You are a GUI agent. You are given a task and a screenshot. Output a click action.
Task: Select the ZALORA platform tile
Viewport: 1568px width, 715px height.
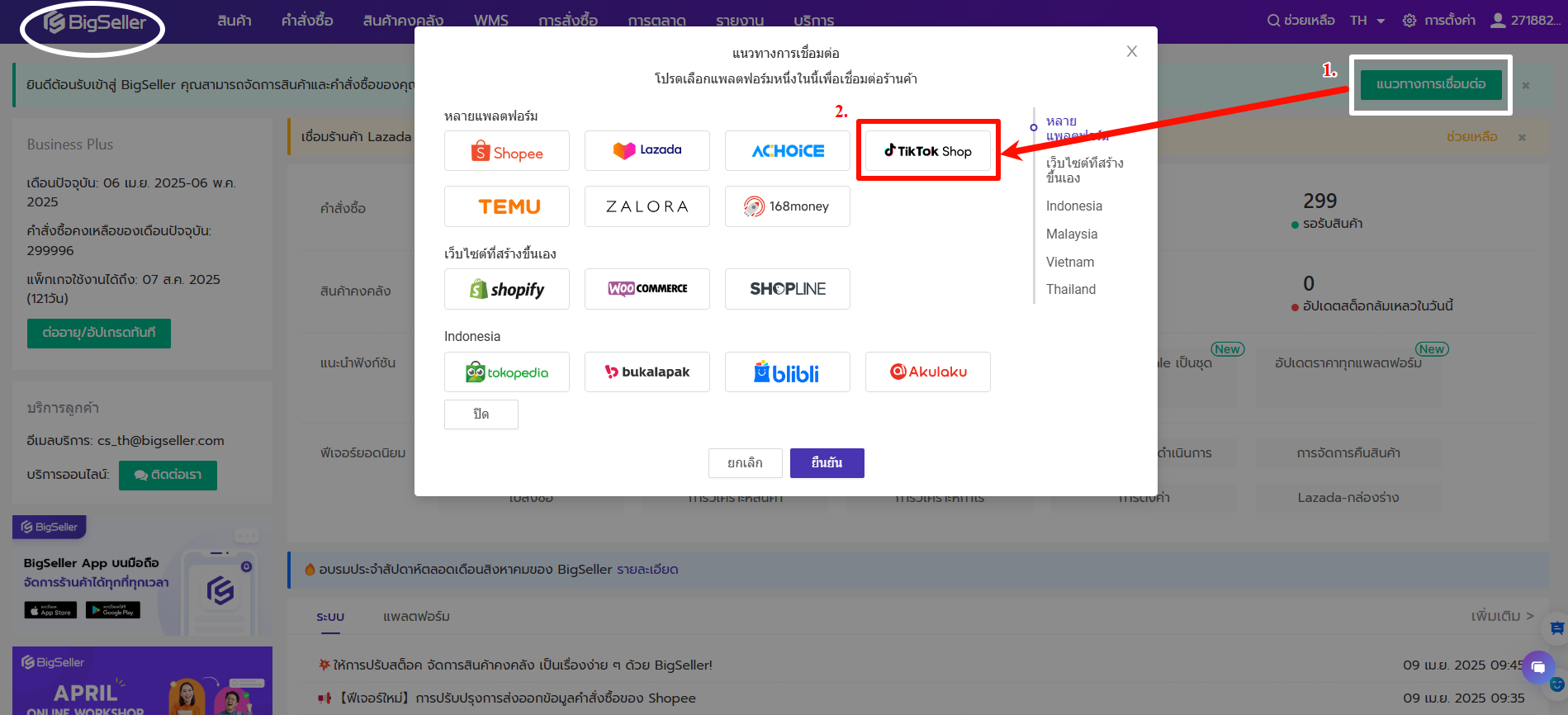tap(647, 206)
